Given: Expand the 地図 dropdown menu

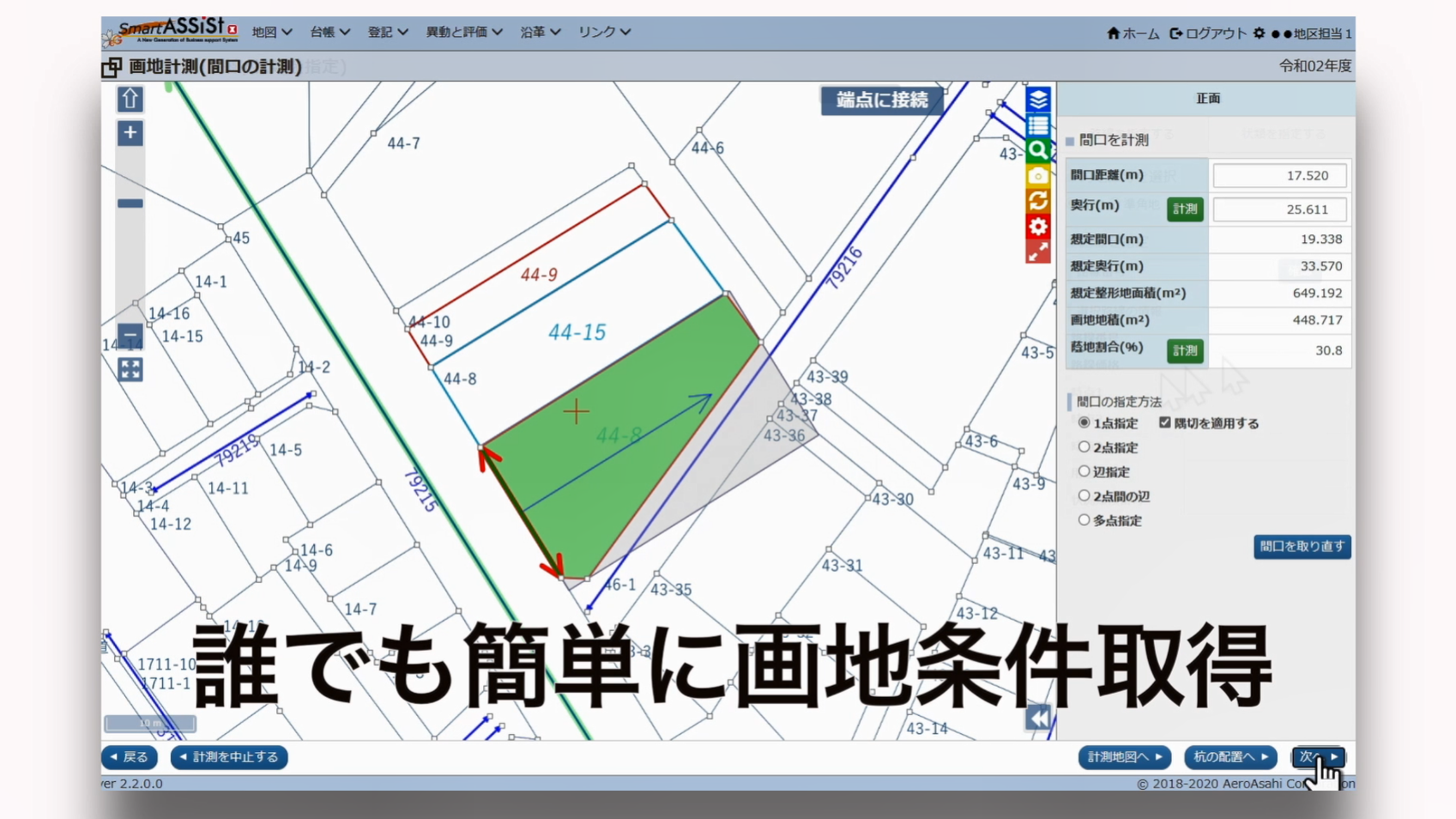Looking at the screenshot, I should point(271,33).
